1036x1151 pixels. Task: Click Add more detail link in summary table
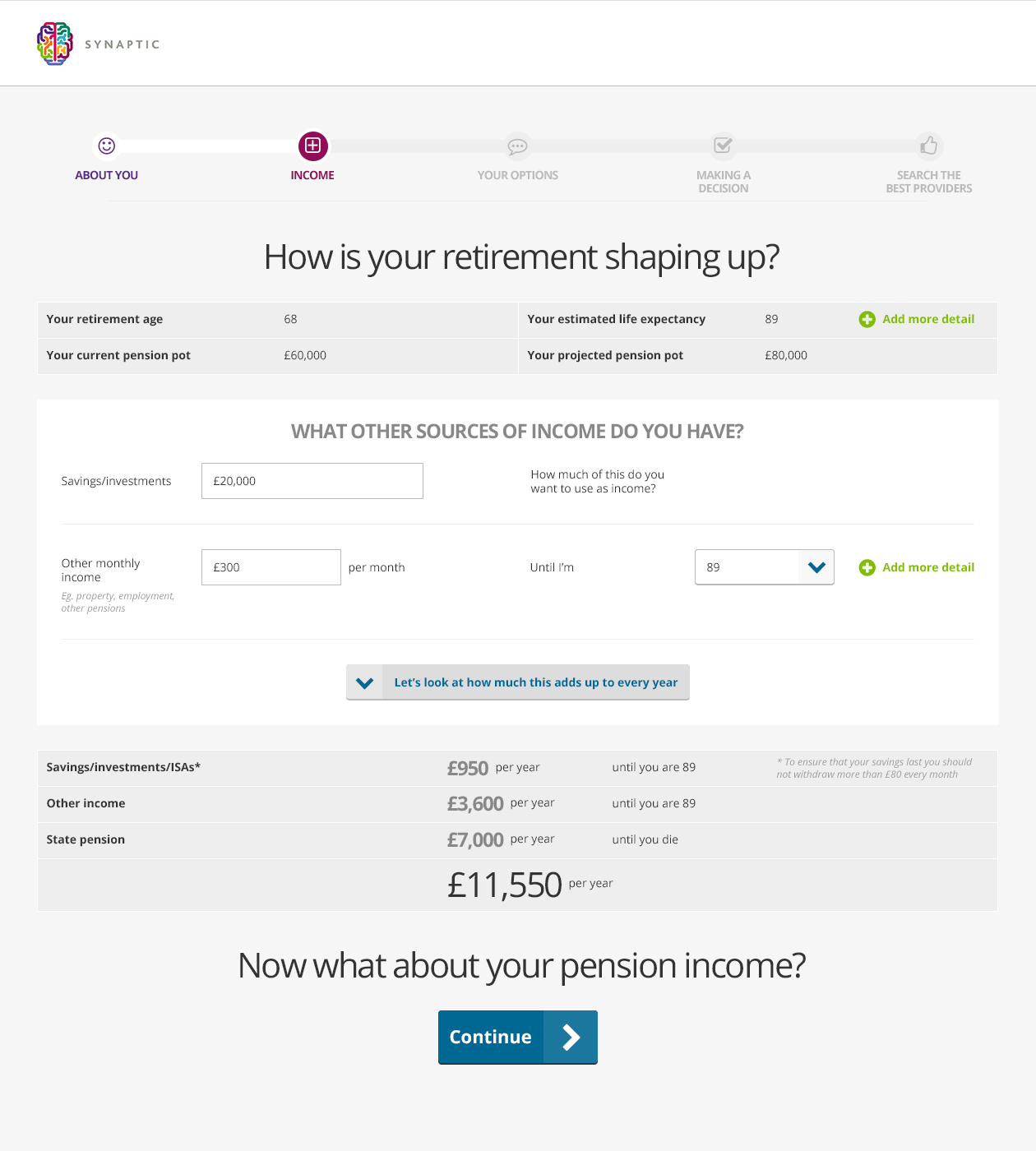tap(928, 319)
